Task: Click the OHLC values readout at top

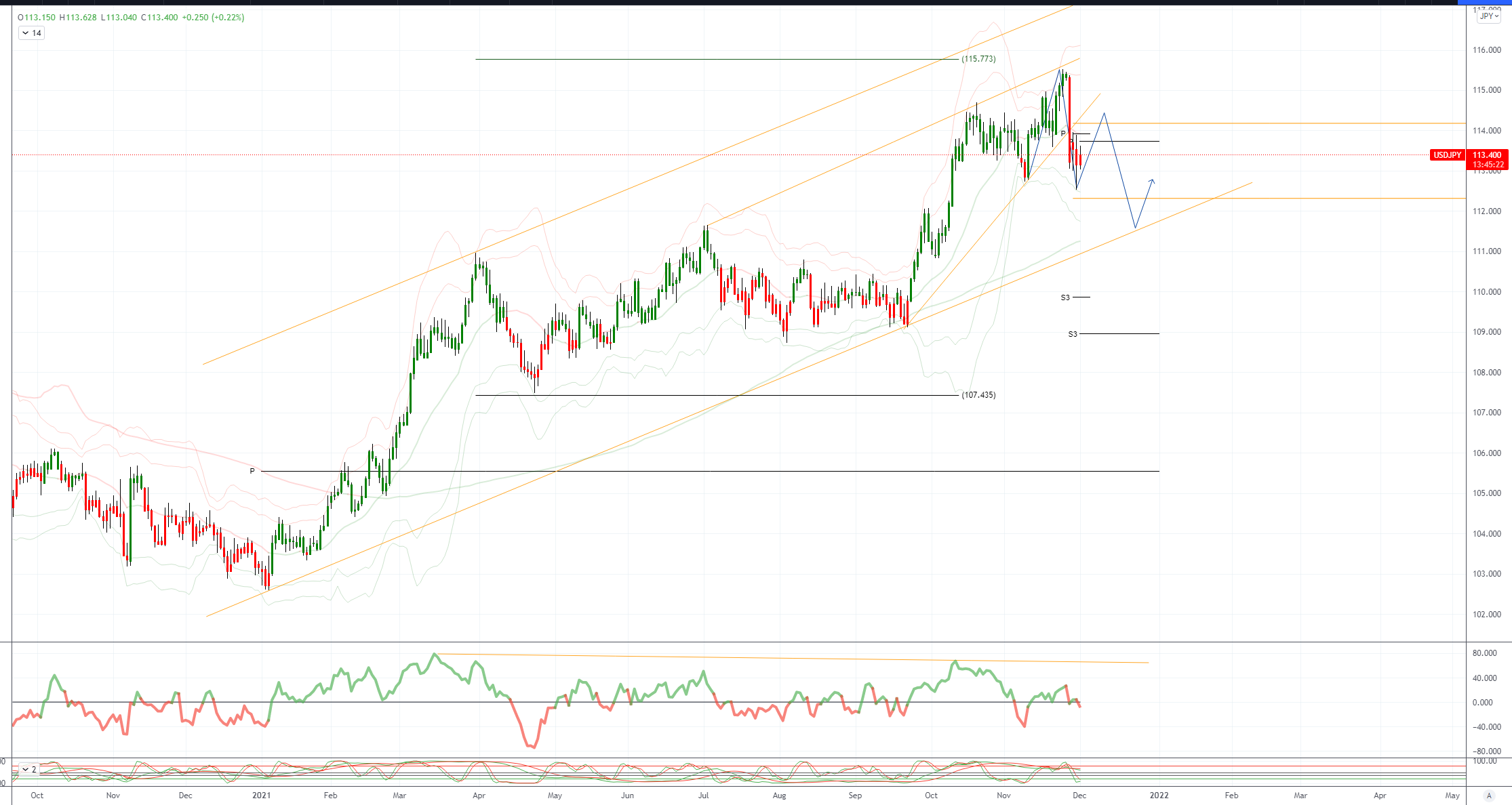Action: (98, 18)
